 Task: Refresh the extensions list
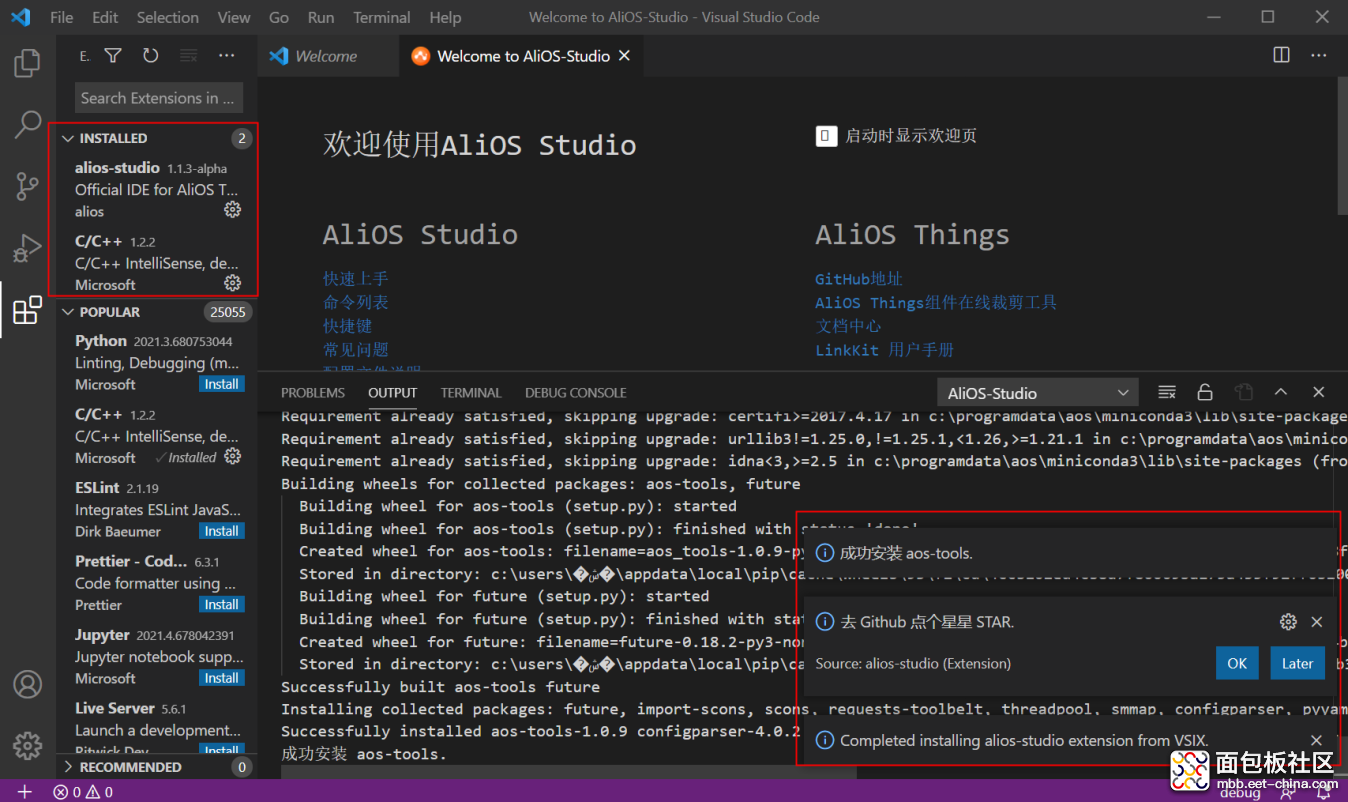coord(150,56)
